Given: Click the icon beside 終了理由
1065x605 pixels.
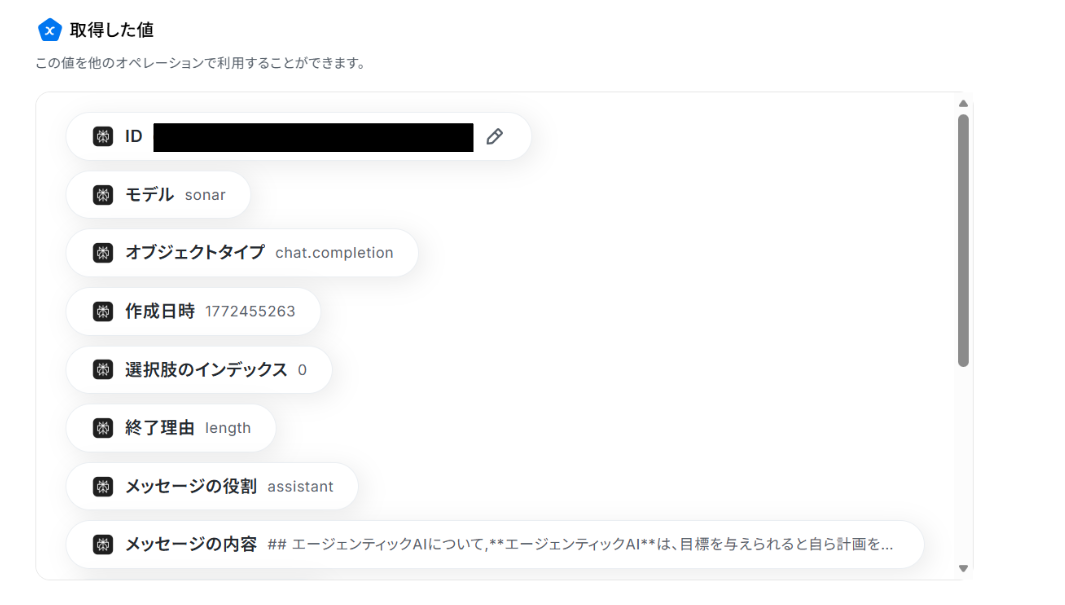Looking at the screenshot, I should [x=103, y=428].
